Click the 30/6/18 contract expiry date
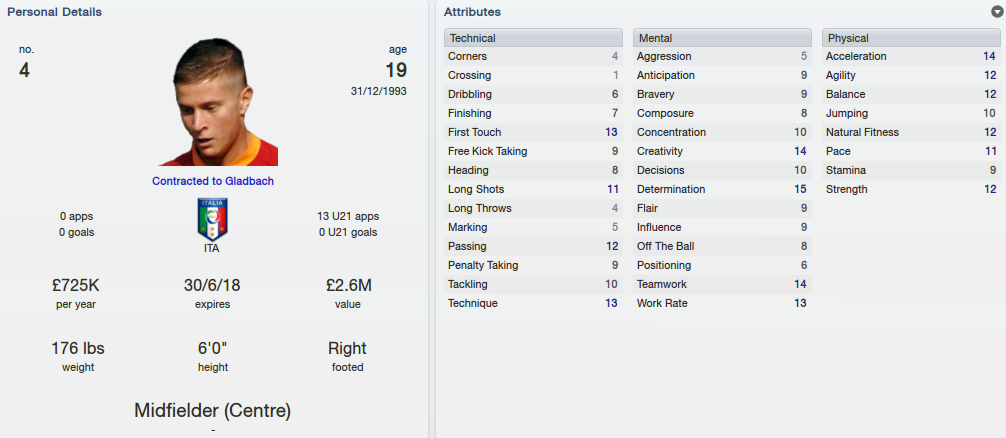1006x438 pixels. pyautogui.click(x=212, y=285)
